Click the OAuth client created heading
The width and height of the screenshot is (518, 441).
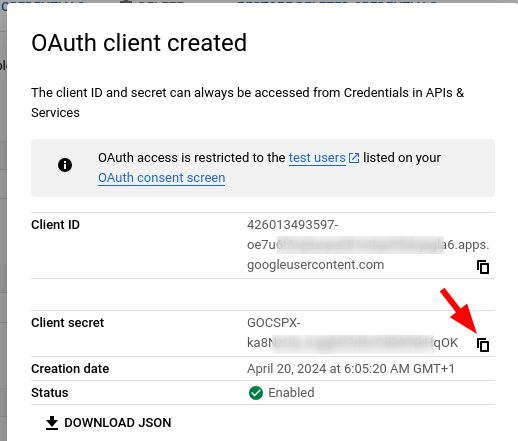pyautogui.click(x=139, y=43)
